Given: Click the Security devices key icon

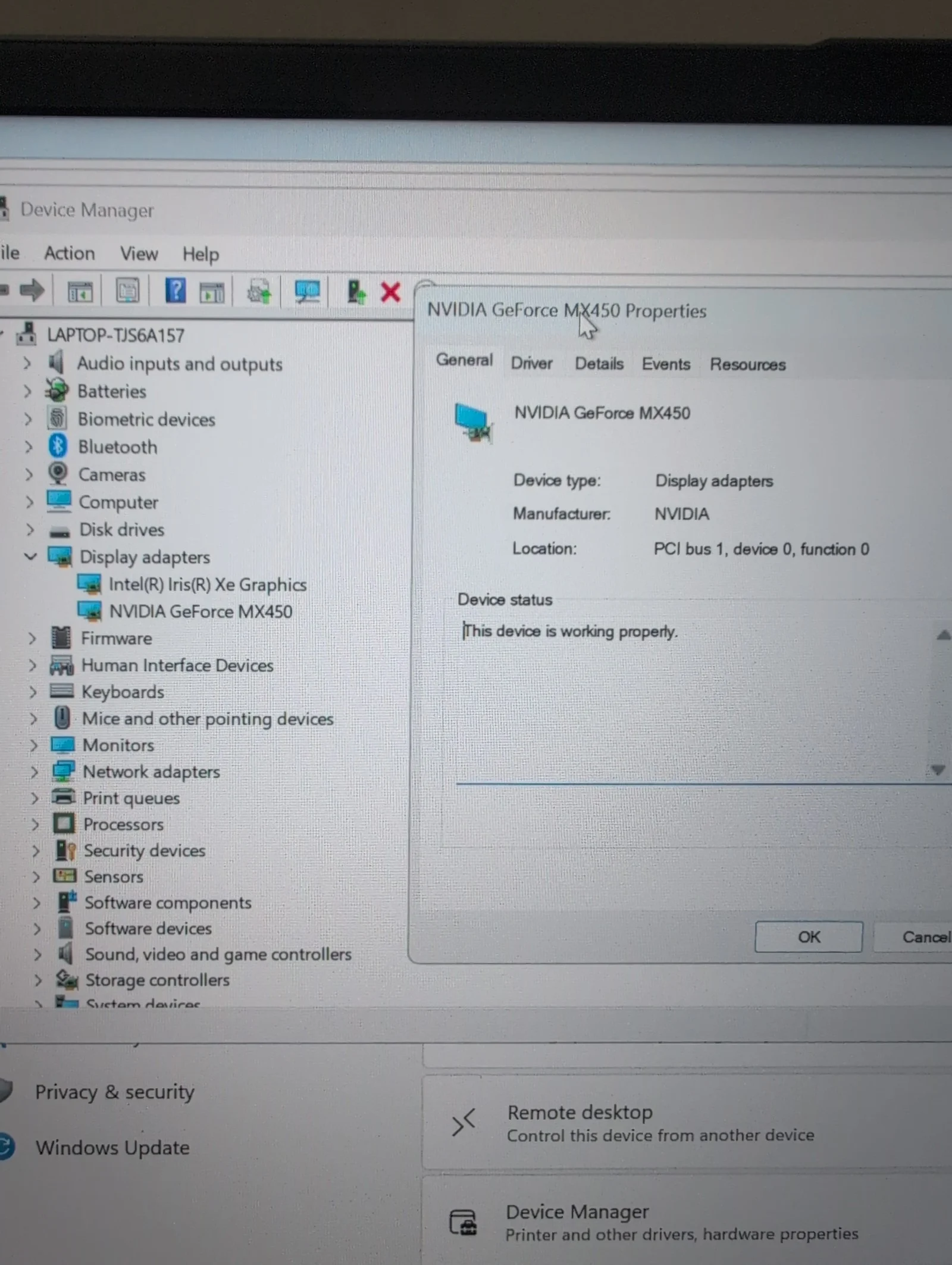Looking at the screenshot, I should pyautogui.click(x=65, y=850).
